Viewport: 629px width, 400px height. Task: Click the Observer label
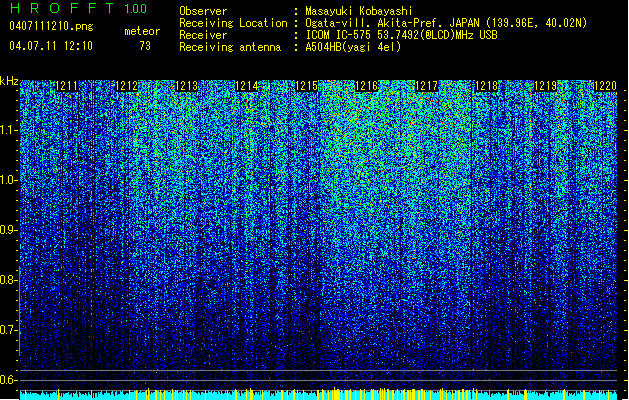203,11
